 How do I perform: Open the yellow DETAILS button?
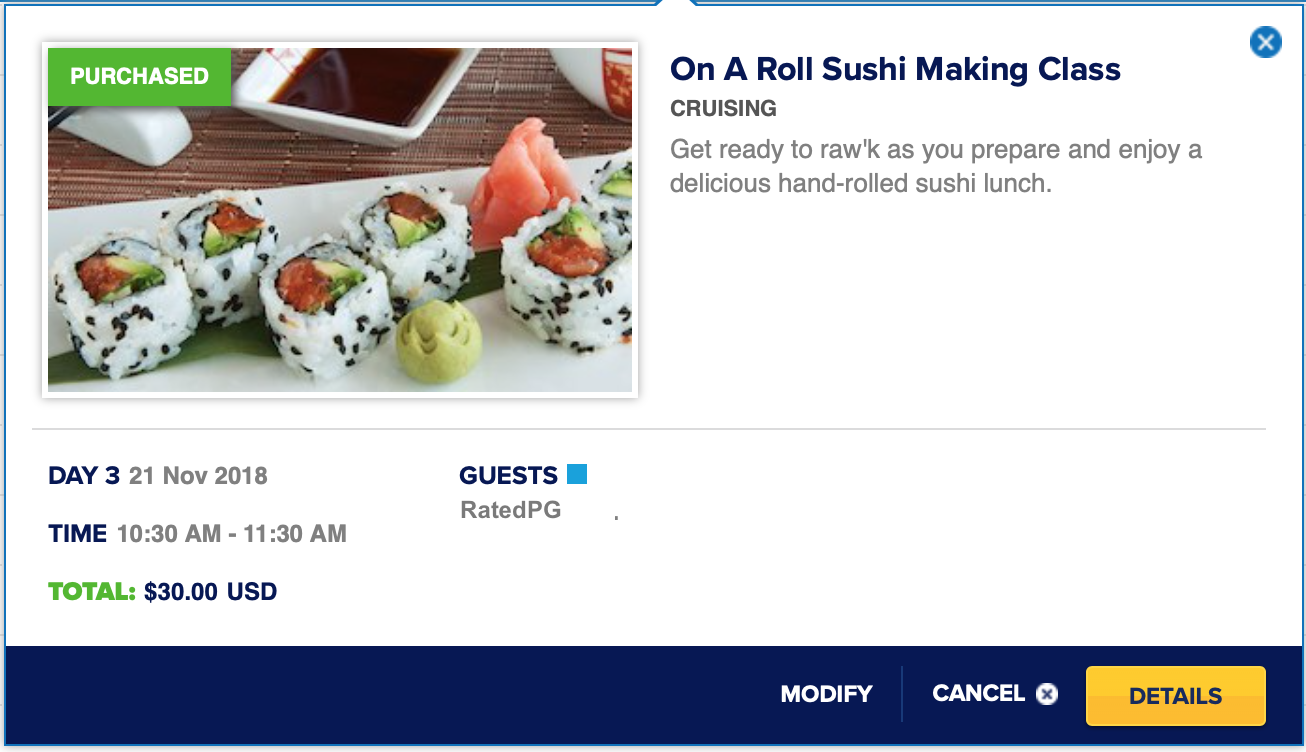[x=1176, y=696]
